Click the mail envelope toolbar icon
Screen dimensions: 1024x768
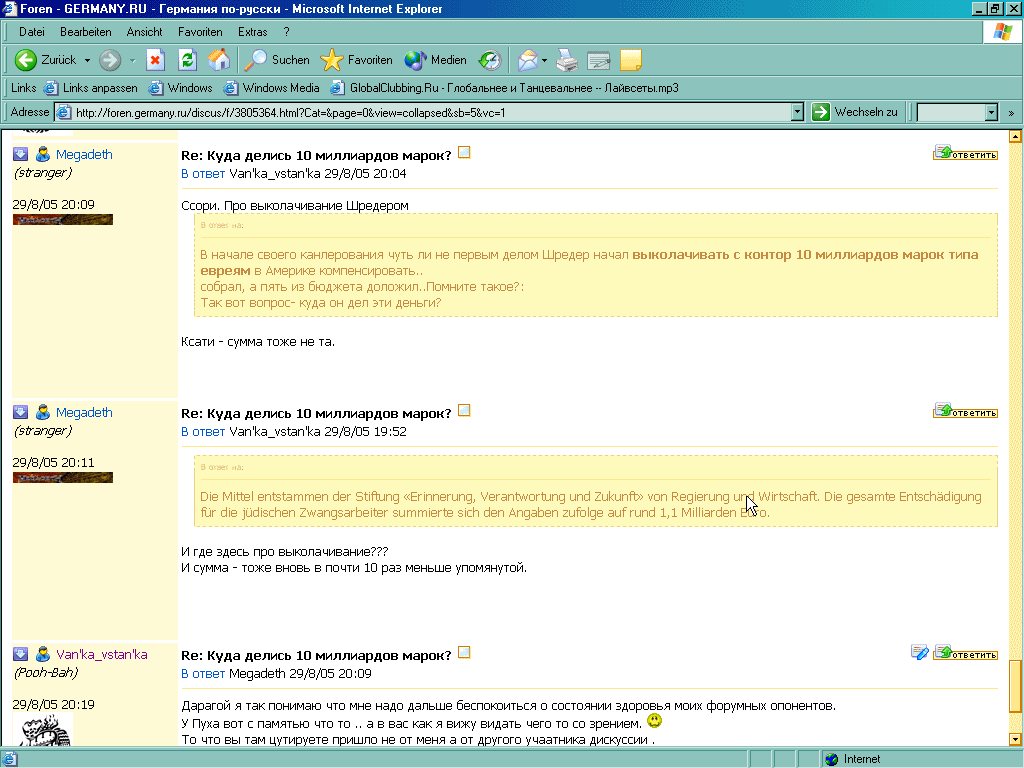tap(528, 60)
